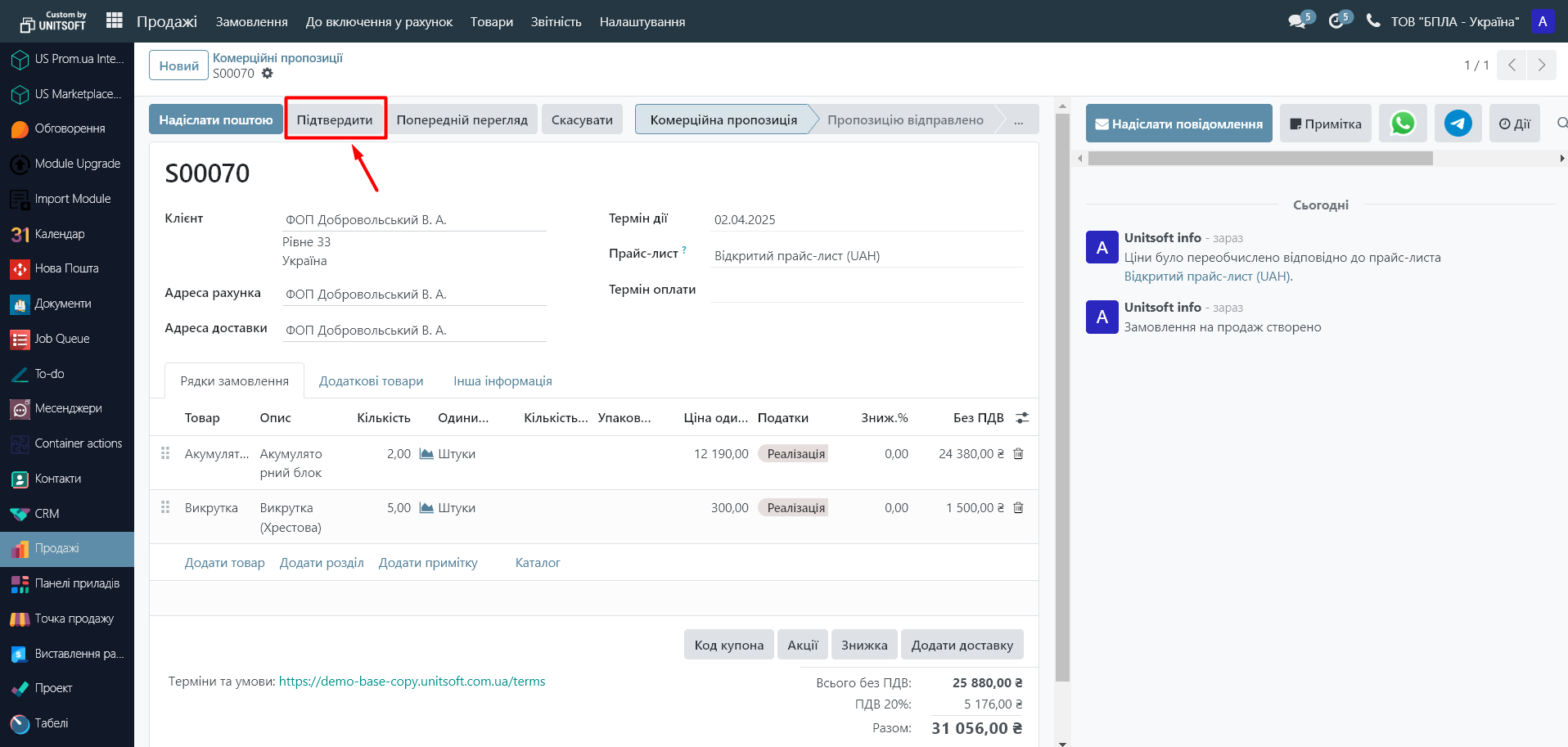Open conversations chat bubble icon
The image size is (1568, 747).
pos(1297,21)
